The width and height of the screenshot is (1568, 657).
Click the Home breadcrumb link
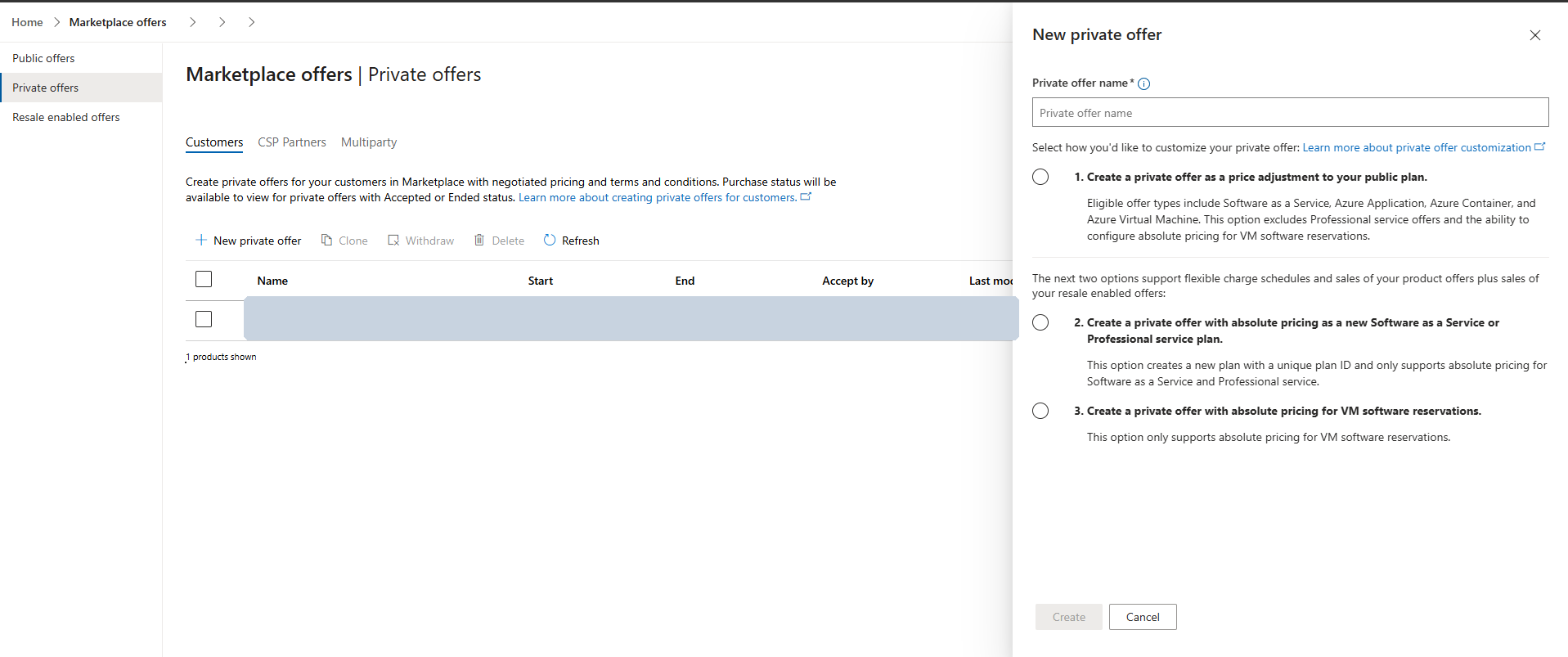click(x=27, y=22)
